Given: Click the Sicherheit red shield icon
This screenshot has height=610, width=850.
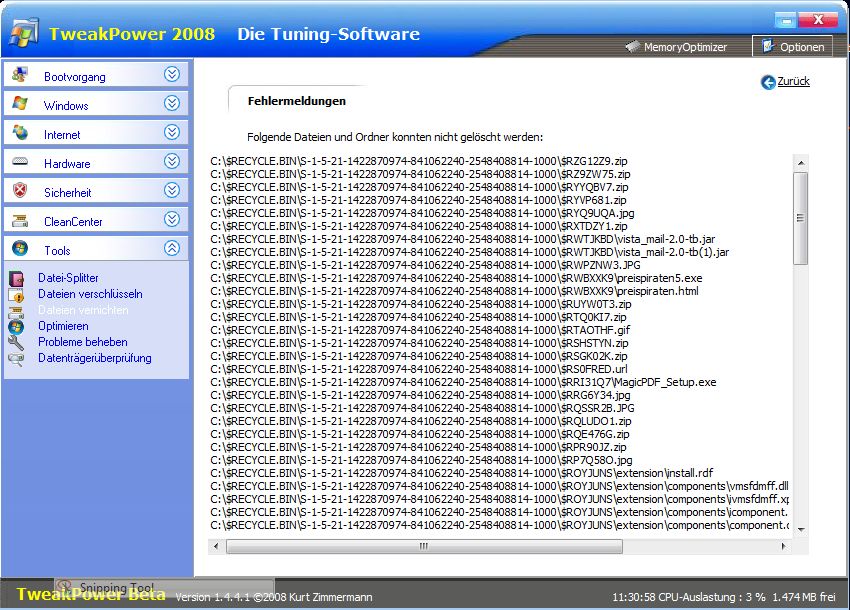Looking at the screenshot, I should point(20,190).
